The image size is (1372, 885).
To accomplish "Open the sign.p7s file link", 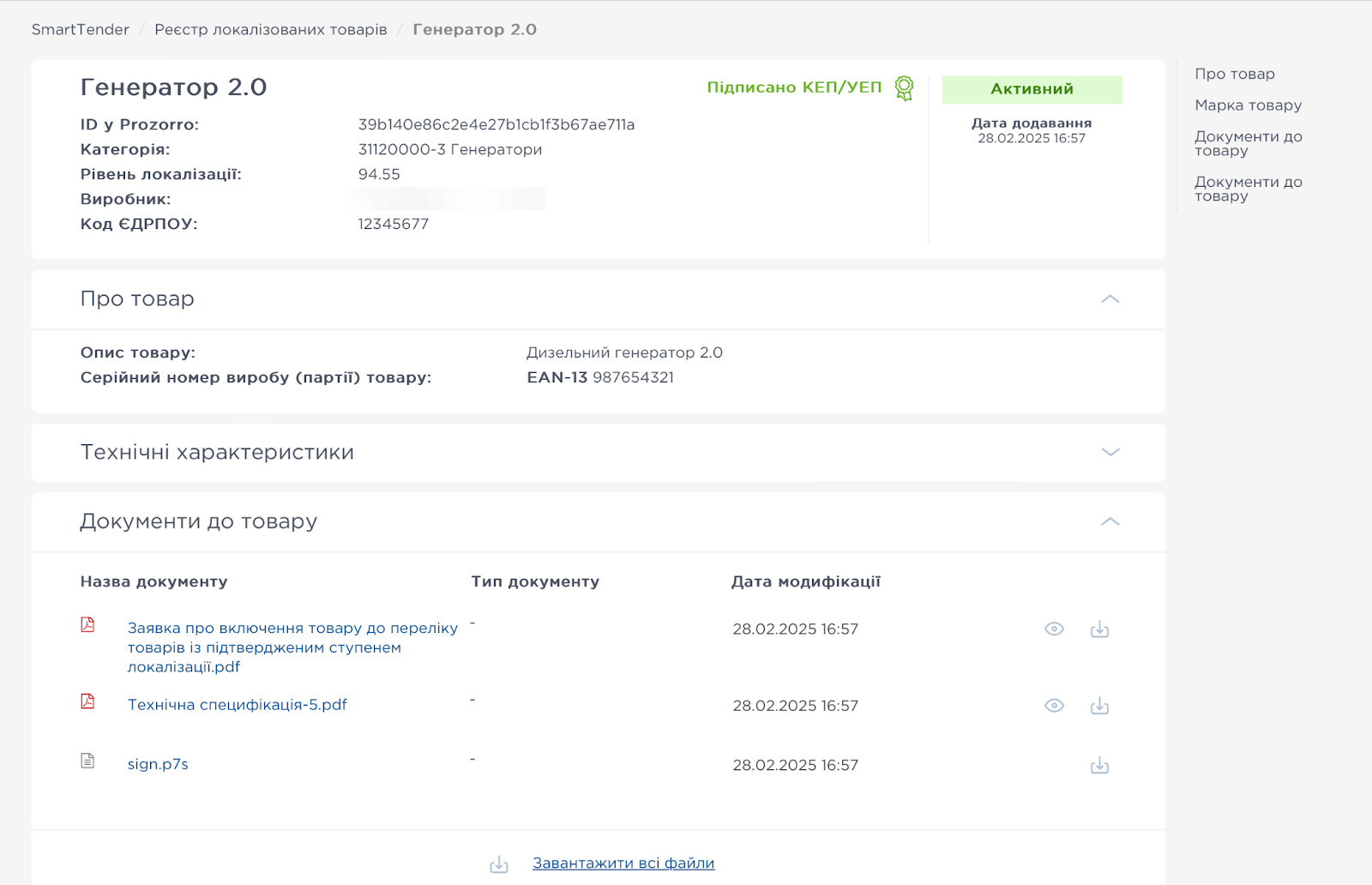I will click(158, 764).
